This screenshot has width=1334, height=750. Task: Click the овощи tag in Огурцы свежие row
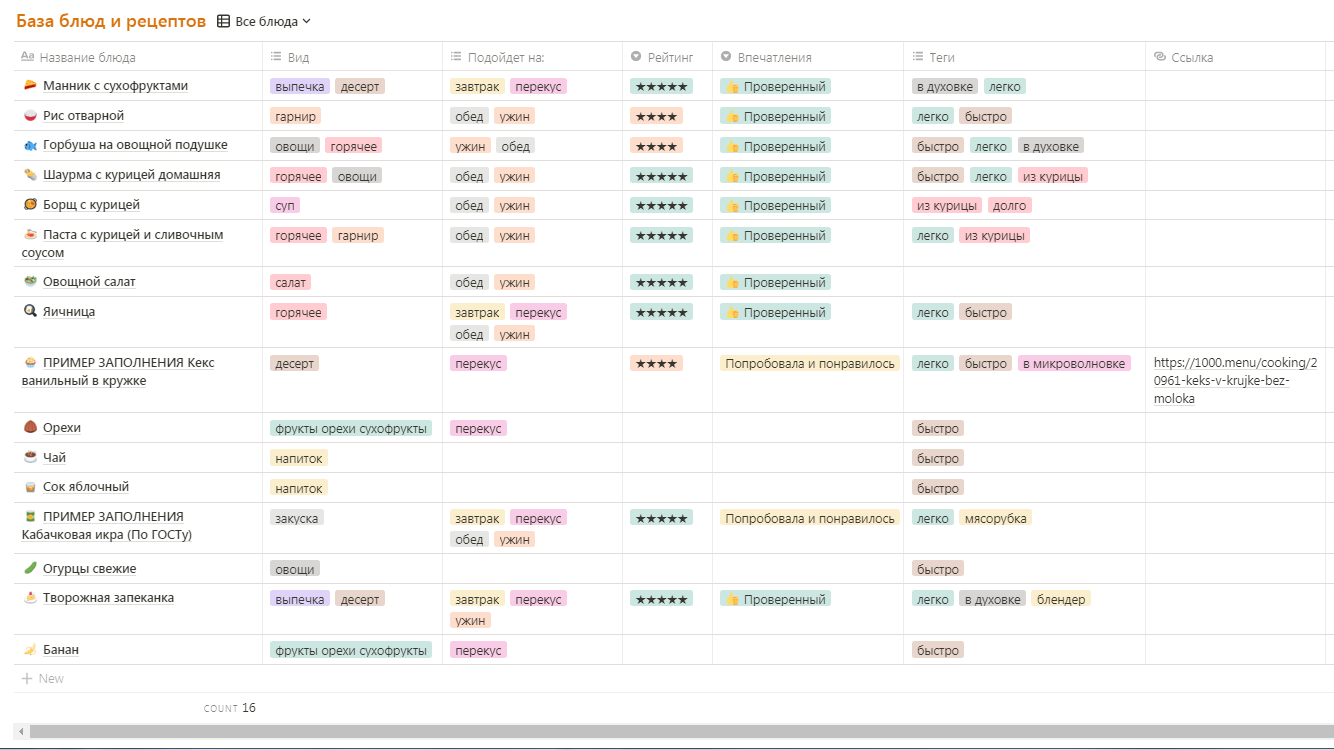pos(295,569)
